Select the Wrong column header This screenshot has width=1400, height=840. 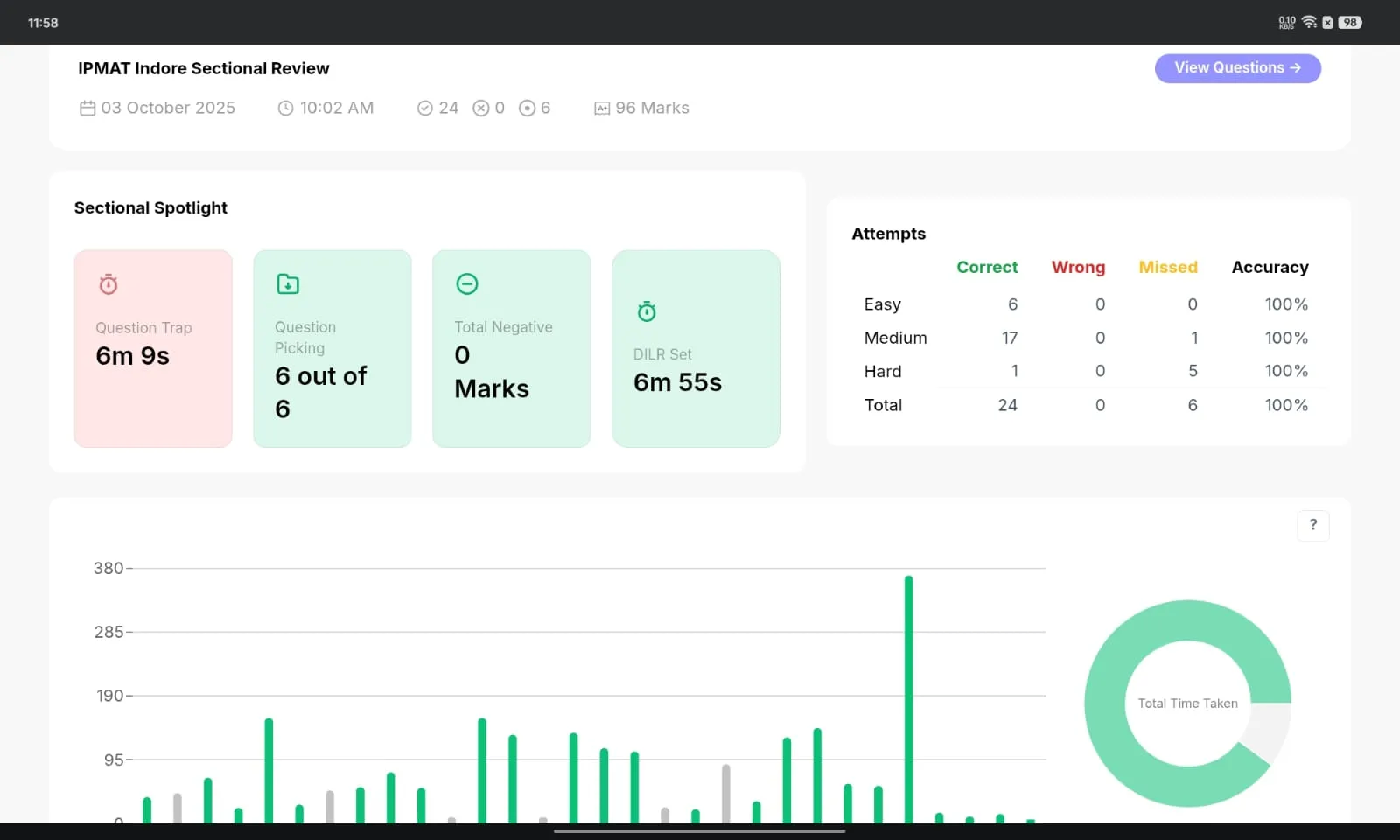[x=1078, y=268]
